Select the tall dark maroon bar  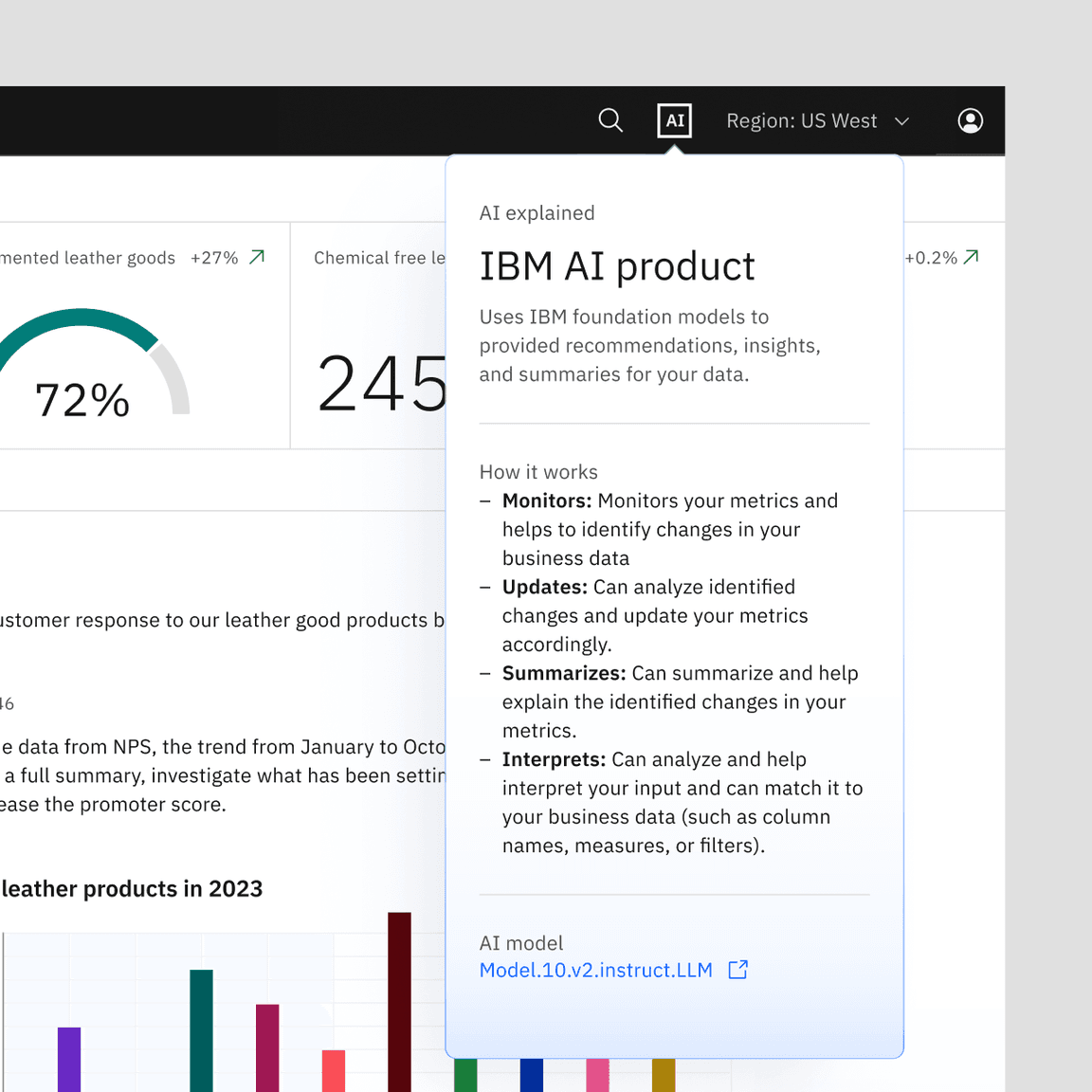[400, 1002]
